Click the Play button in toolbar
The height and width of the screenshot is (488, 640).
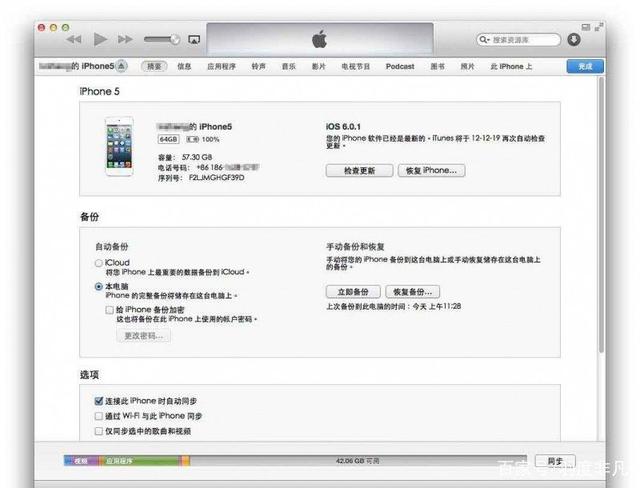pyautogui.click(x=100, y=39)
